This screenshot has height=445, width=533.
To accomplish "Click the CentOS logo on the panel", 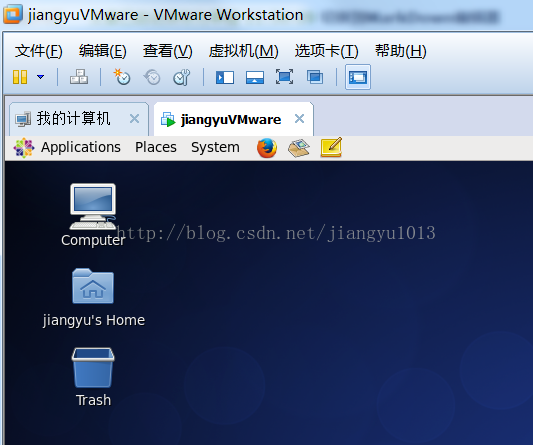I will pos(24,148).
